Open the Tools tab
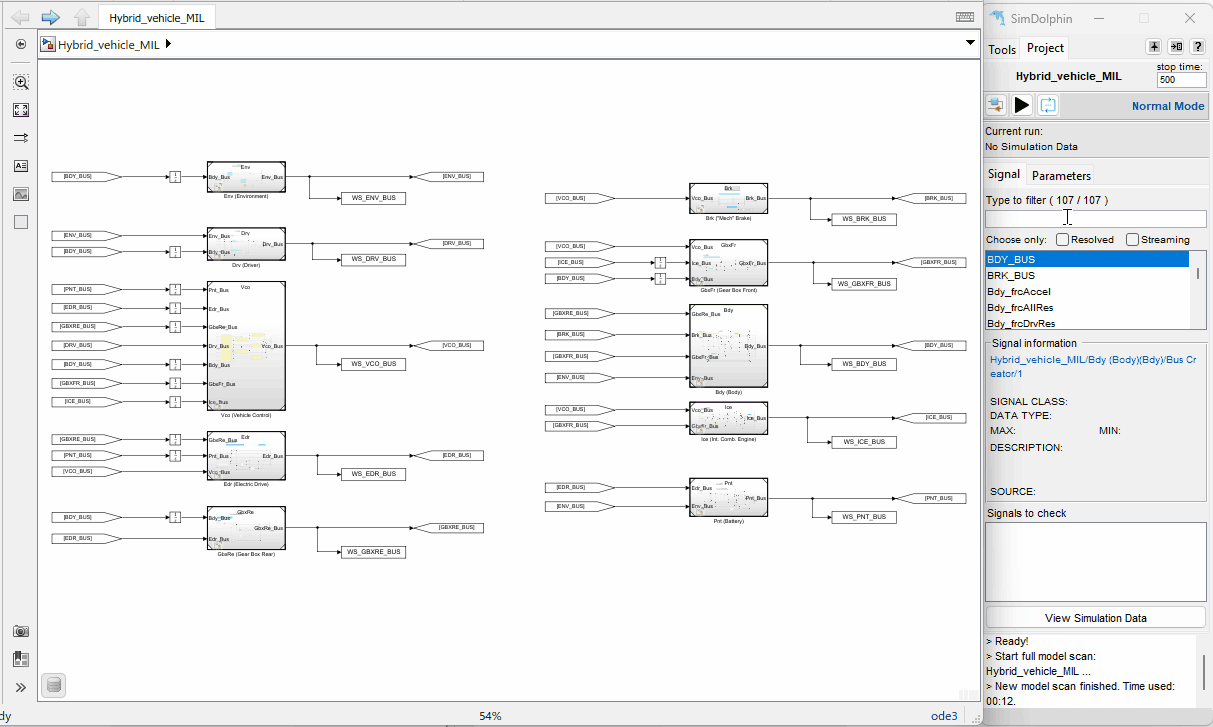1213x727 pixels. click(1002, 49)
